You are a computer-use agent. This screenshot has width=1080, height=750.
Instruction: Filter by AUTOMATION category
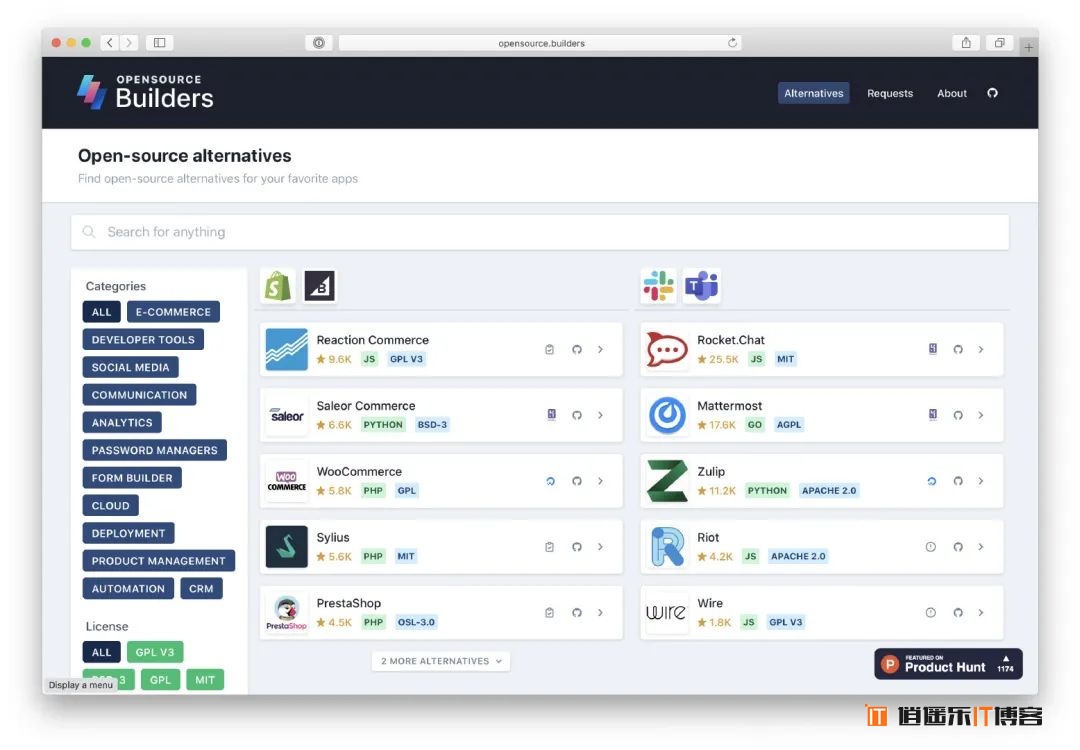point(128,589)
